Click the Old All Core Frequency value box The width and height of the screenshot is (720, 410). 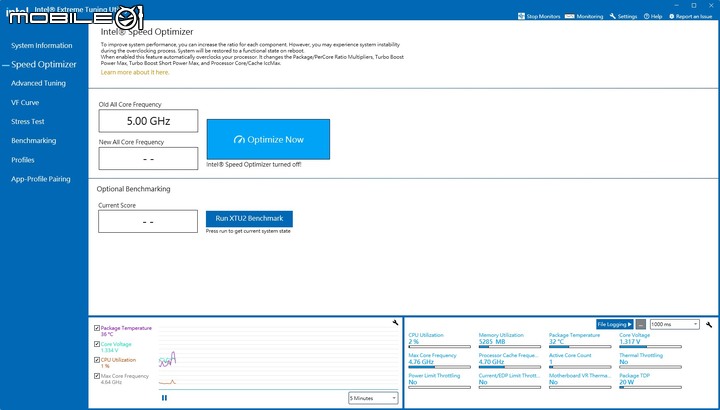[148, 121]
